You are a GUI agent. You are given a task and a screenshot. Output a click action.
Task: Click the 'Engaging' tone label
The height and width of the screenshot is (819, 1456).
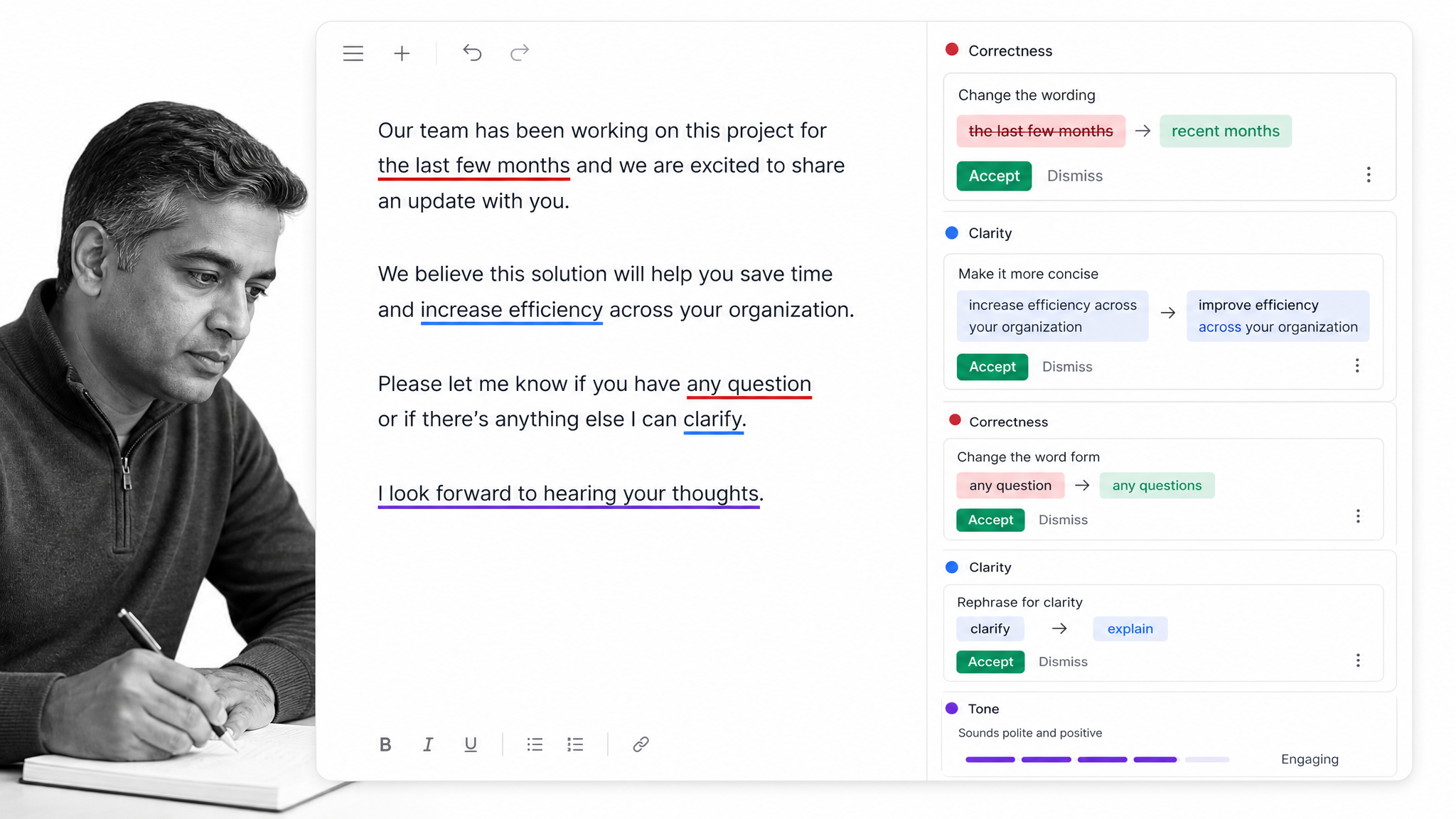1310,759
